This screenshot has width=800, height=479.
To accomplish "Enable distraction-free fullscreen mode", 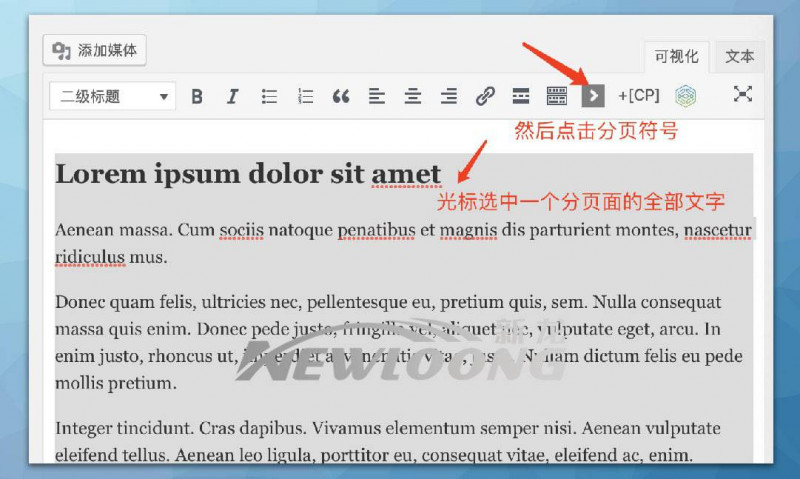I will [742, 94].
